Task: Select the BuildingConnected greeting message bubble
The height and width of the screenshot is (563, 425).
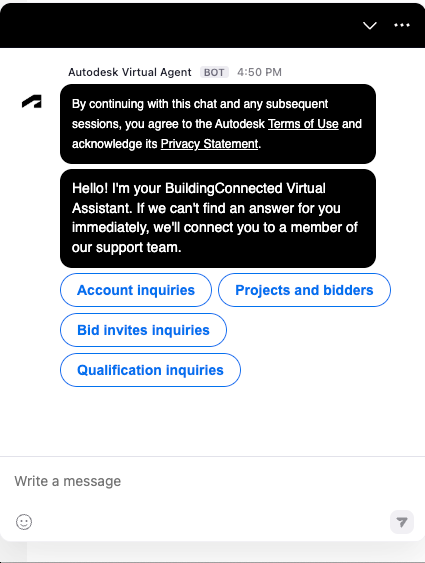Action: pyautogui.click(x=218, y=218)
